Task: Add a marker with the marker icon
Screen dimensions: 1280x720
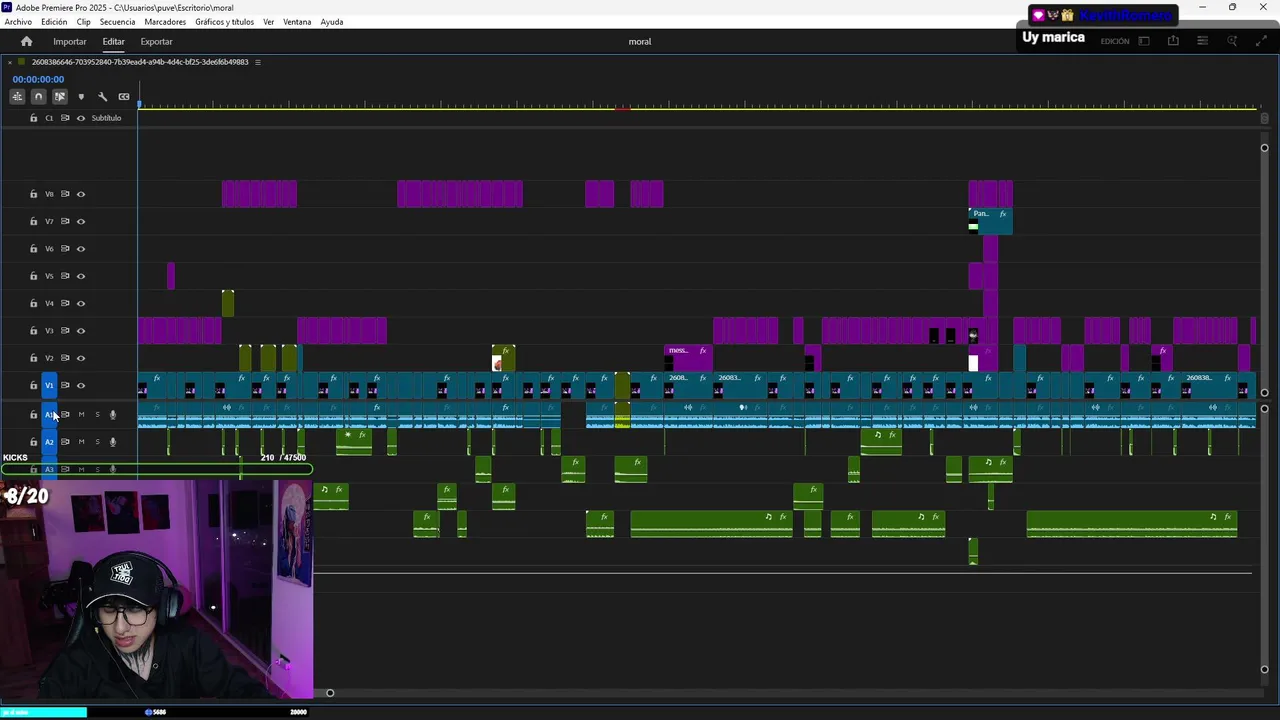Action: pos(81,97)
